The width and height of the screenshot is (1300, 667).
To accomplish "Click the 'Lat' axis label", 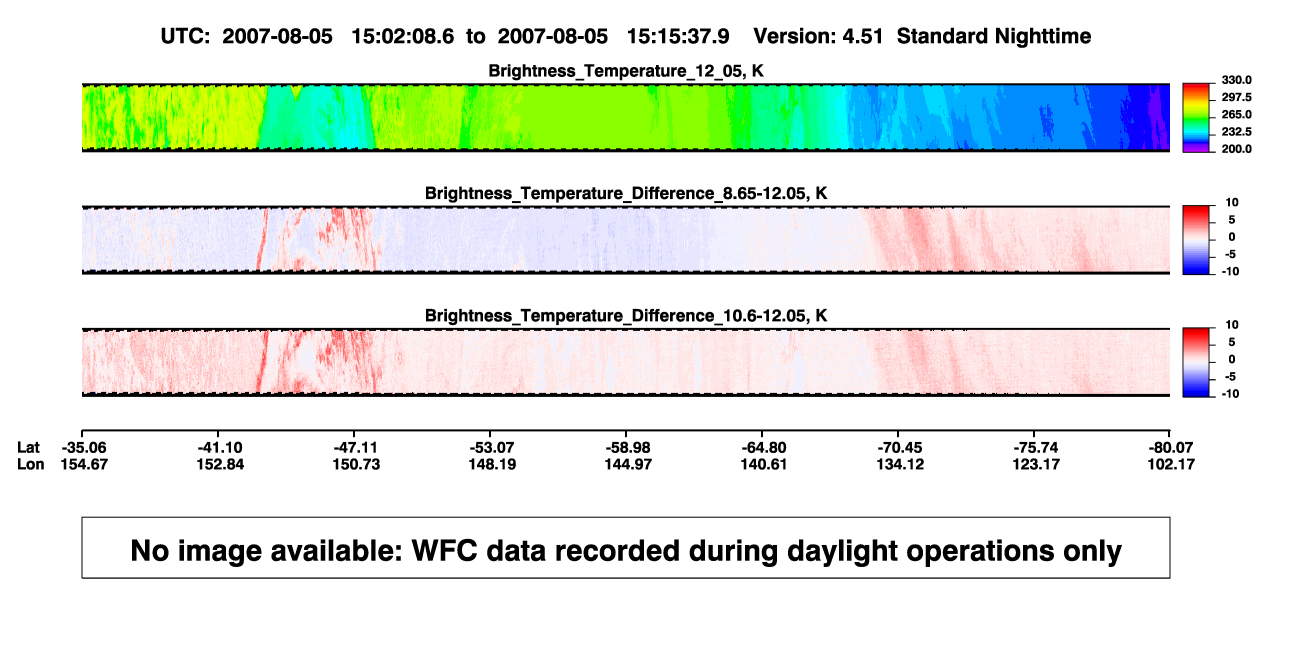I will point(30,447).
